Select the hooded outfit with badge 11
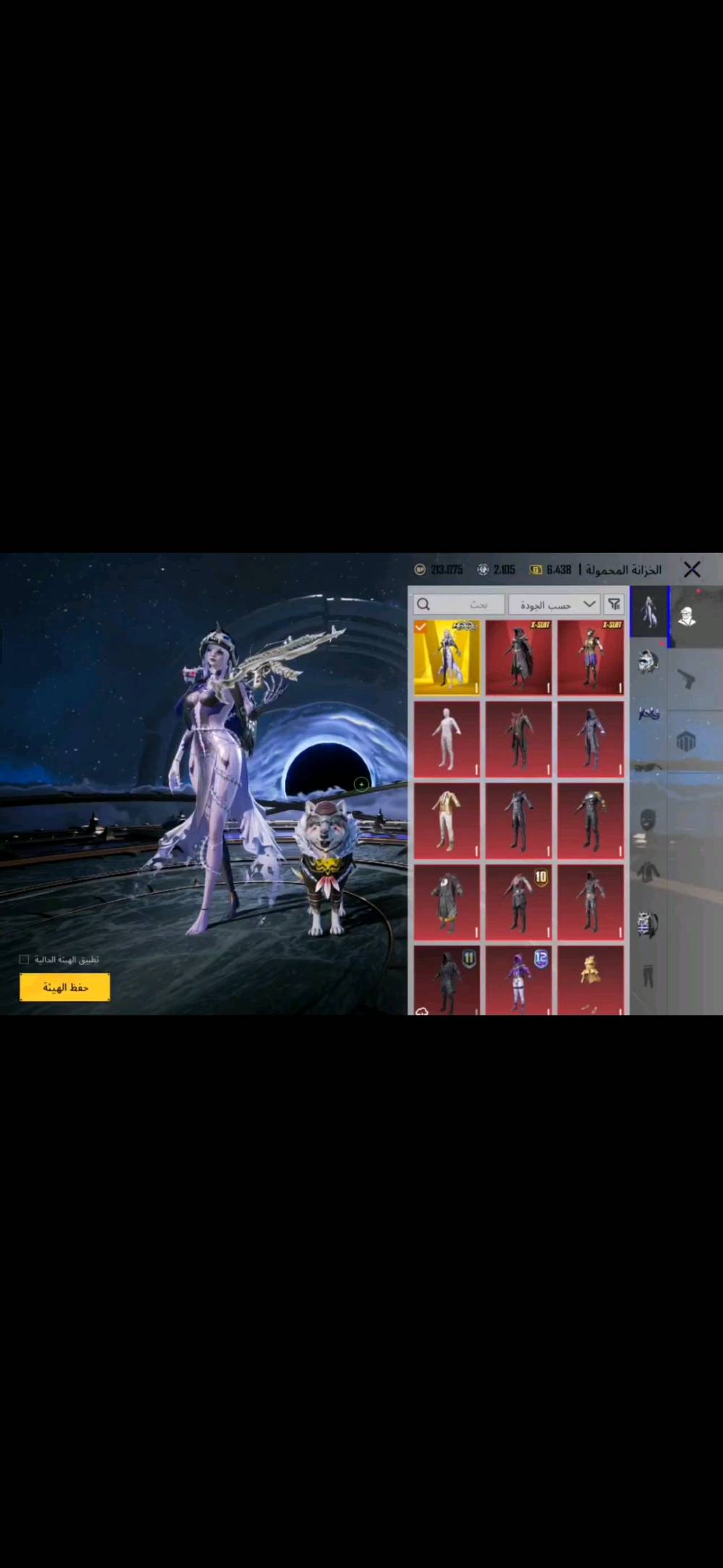This screenshot has width=723, height=1568. click(447, 980)
